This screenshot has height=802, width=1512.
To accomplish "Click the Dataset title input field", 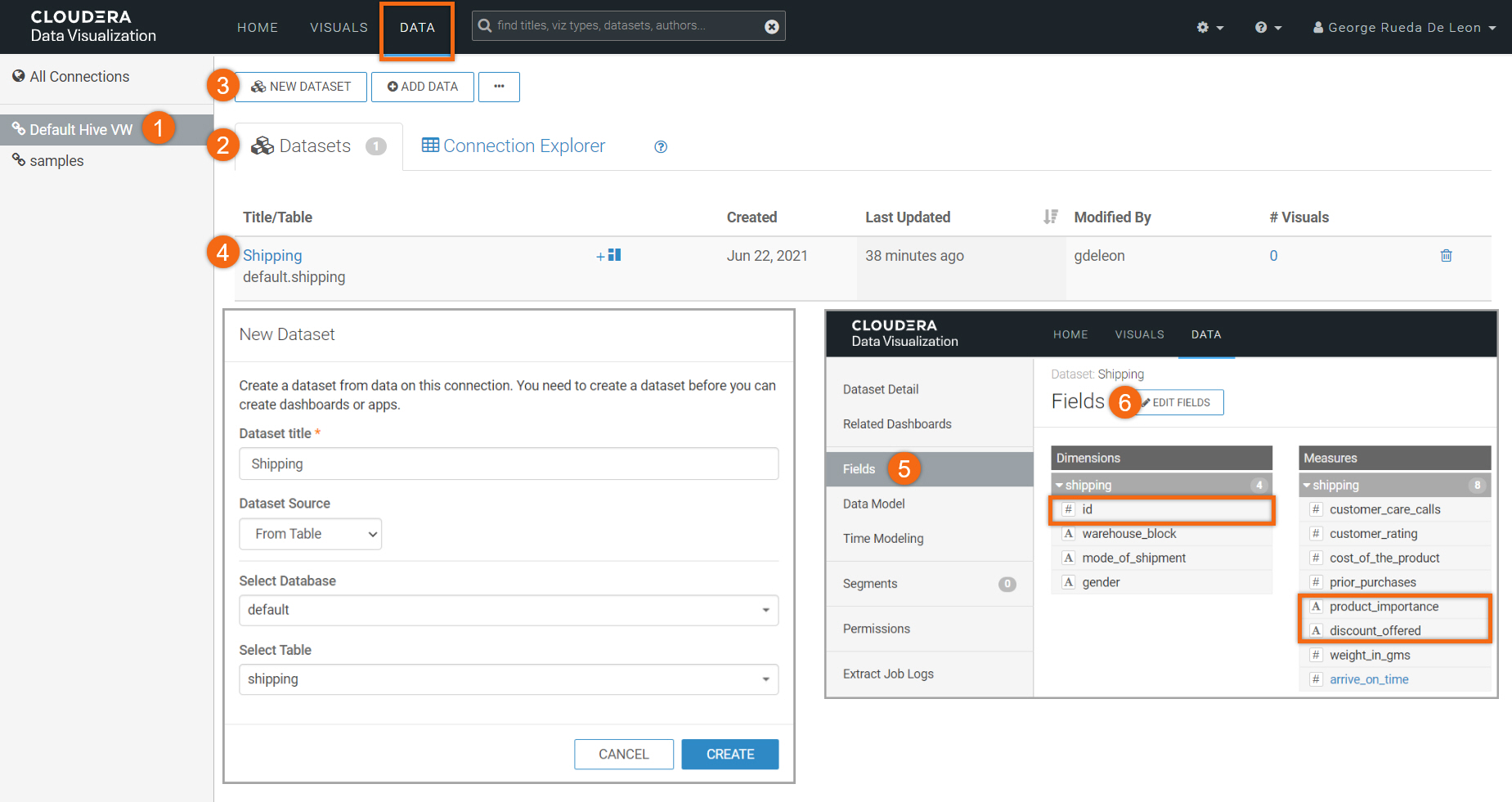I will point(509,464).
